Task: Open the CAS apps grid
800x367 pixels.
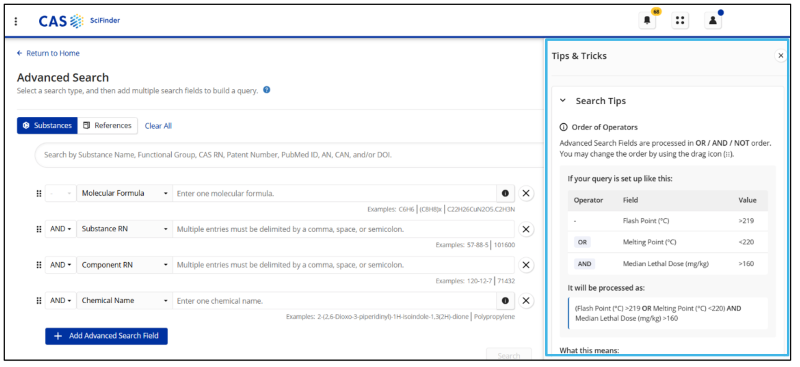Action: pyautogui.click(x=680, y=21)
